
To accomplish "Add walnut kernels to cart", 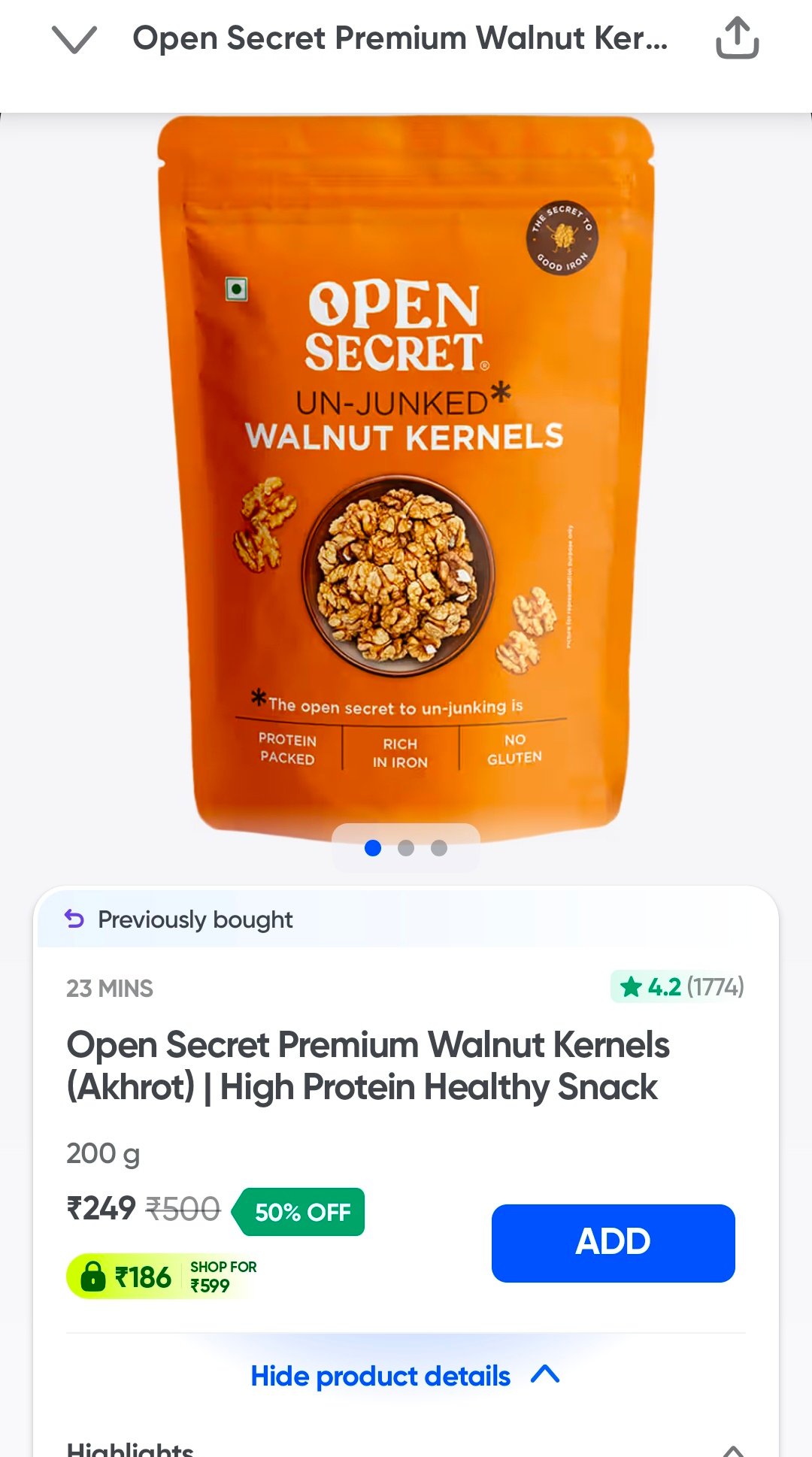I will click(x=614, y=1243).
